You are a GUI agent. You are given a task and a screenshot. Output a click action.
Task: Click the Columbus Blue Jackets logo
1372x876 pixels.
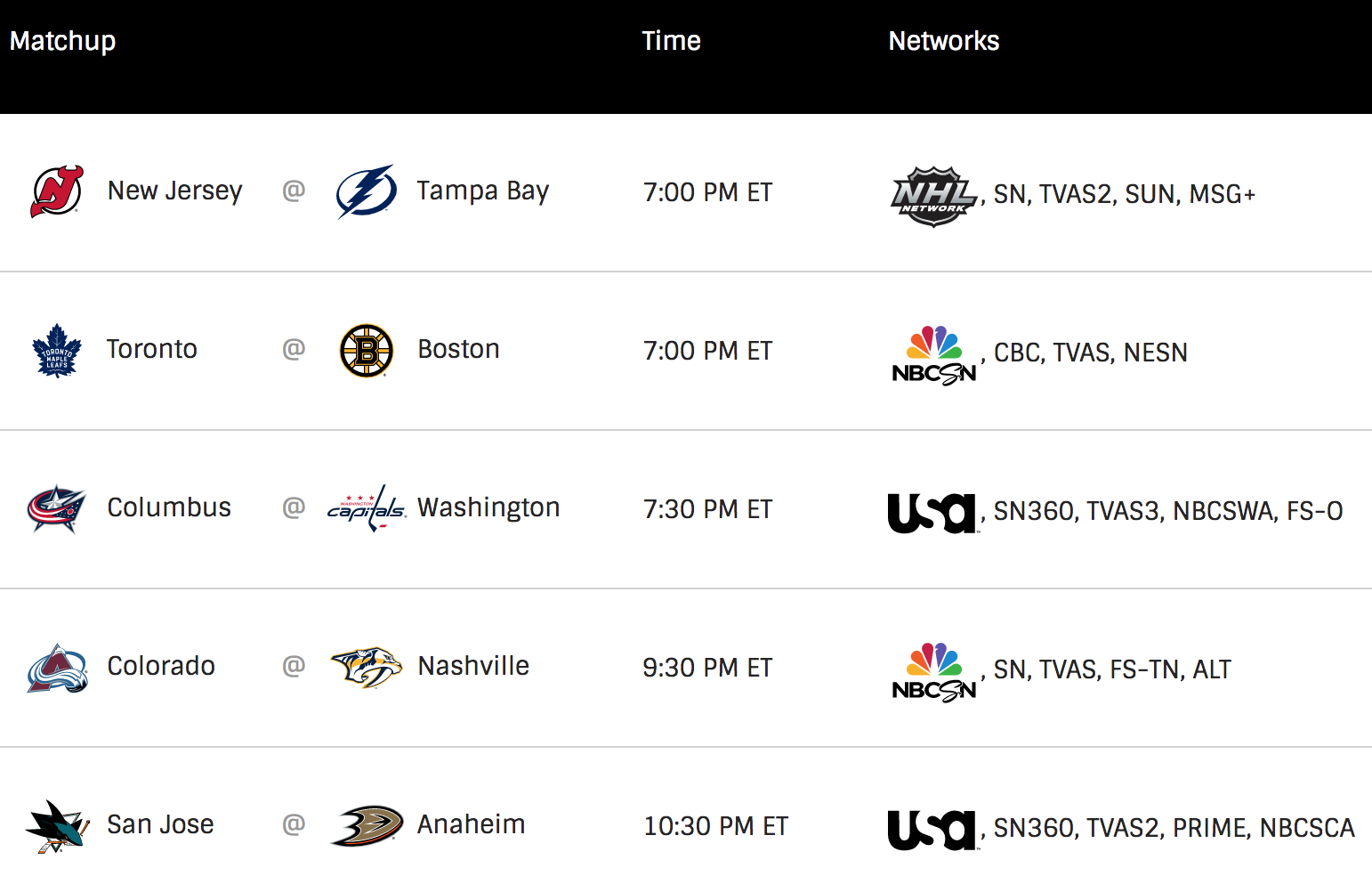tap(57, 508)
